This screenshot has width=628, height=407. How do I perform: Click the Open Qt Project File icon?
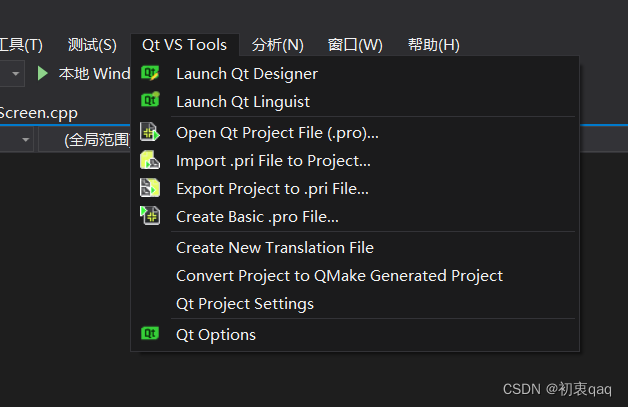[150, 132]
